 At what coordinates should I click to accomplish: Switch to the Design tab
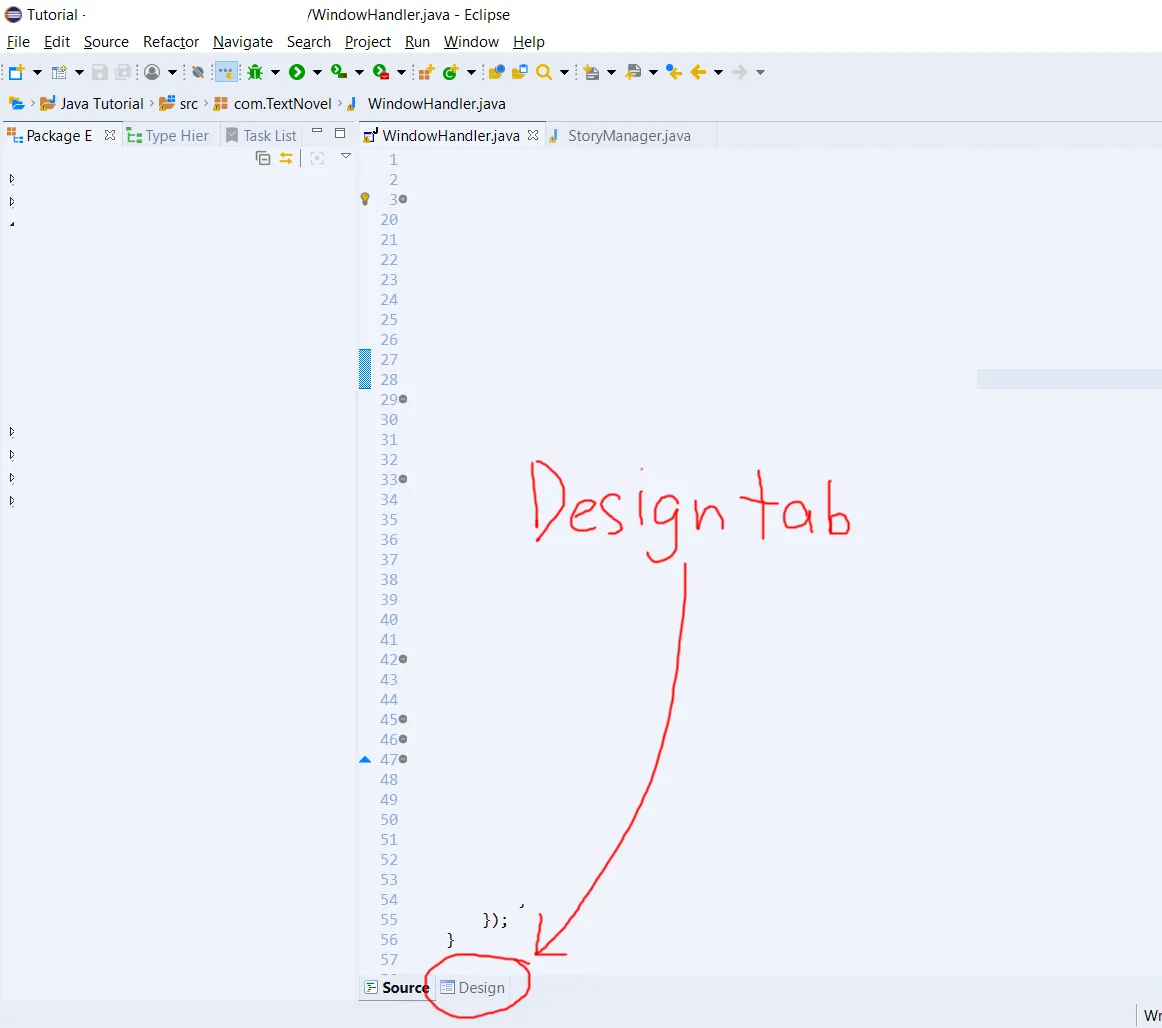[x=473, y=988]
